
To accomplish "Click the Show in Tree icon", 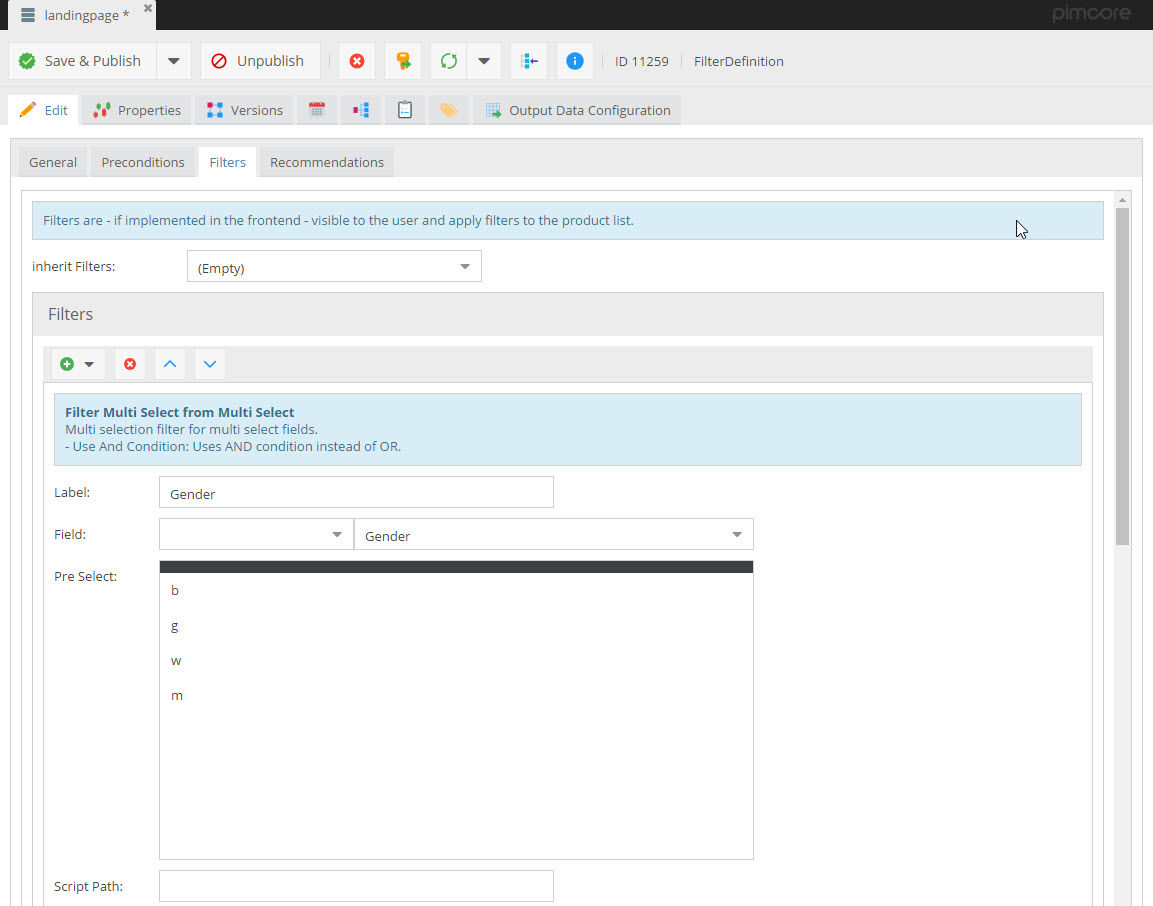I will pos(529,61).
